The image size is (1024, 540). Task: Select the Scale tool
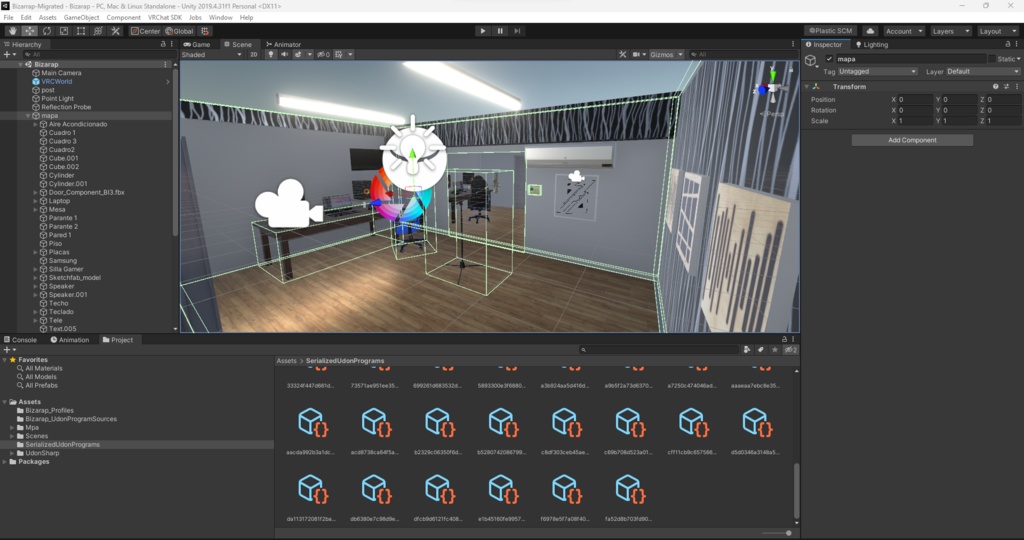(x=64, y=31)
